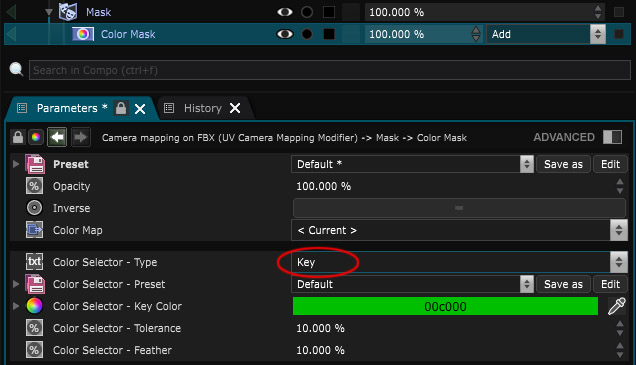636x365 pixels.
Task: Click the Color Map icon
Action: (x=34, y=230)
